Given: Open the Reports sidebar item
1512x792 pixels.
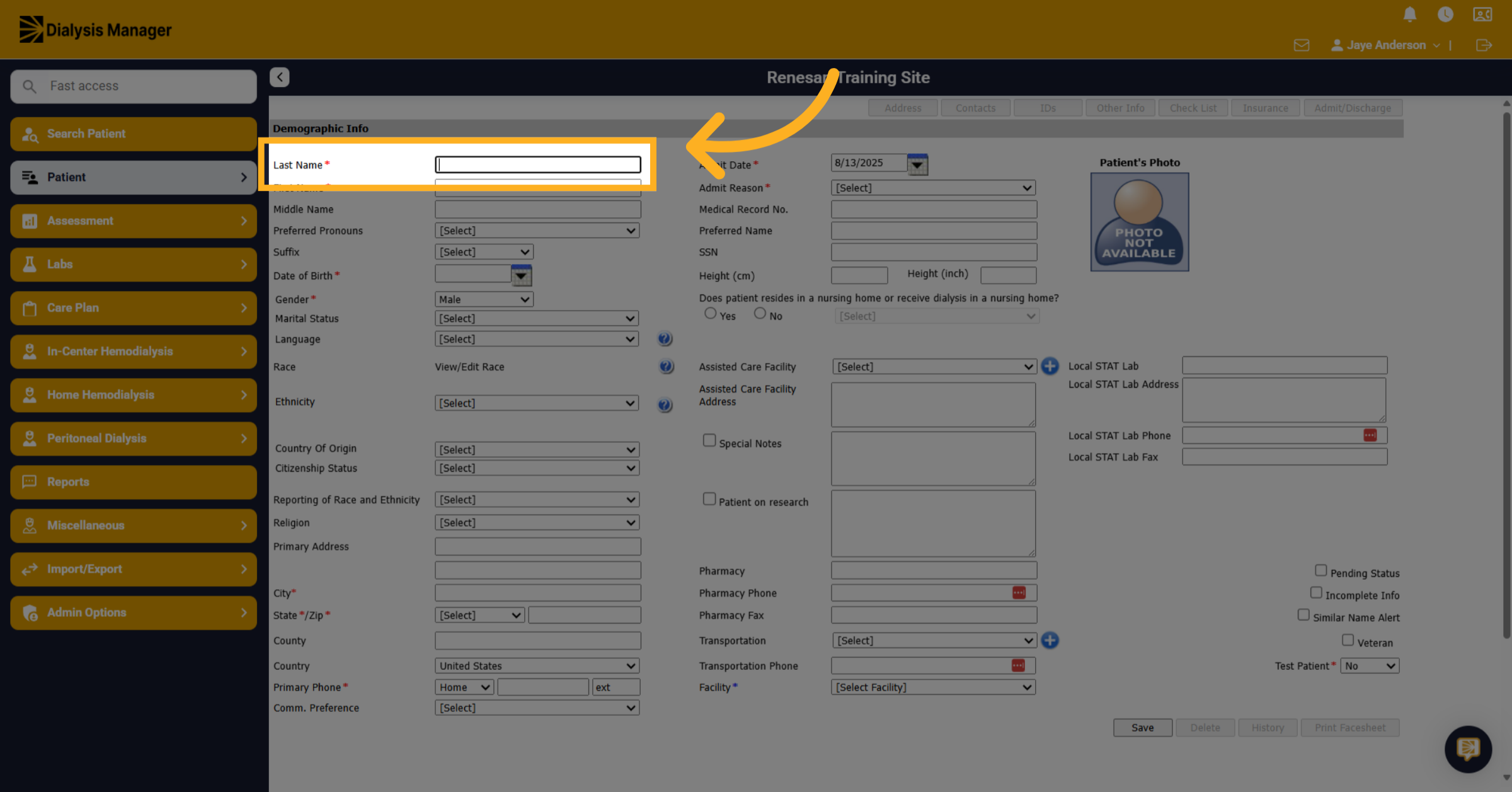Looking at the screenshot, I should 133,482.
